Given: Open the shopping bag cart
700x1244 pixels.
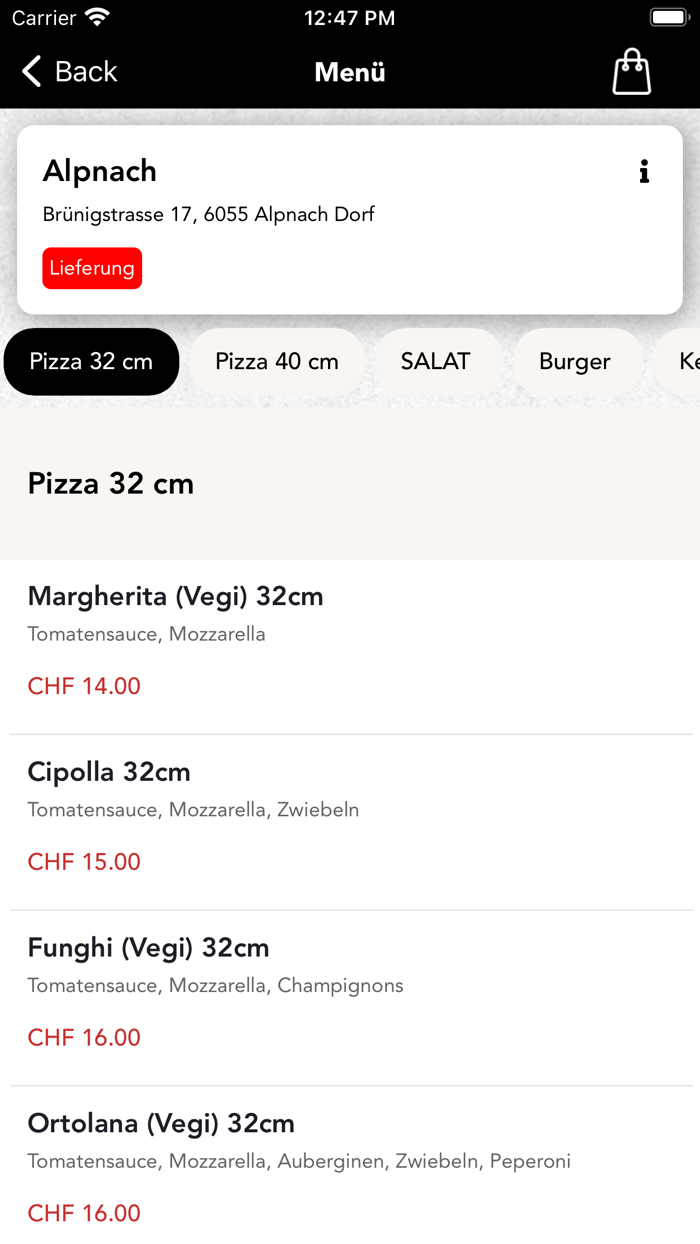Looking at the screenshot, I should [x=631, y=71].
